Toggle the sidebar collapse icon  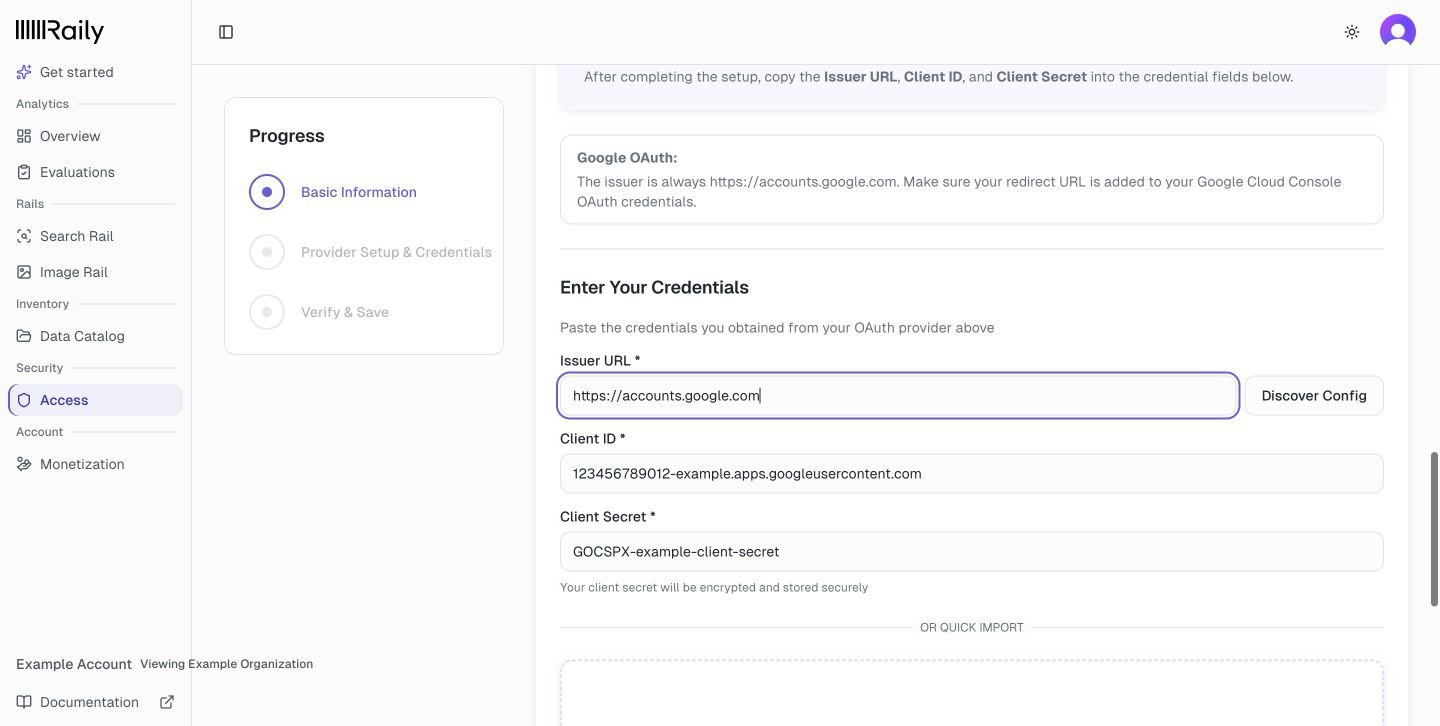tap(226, 32)
